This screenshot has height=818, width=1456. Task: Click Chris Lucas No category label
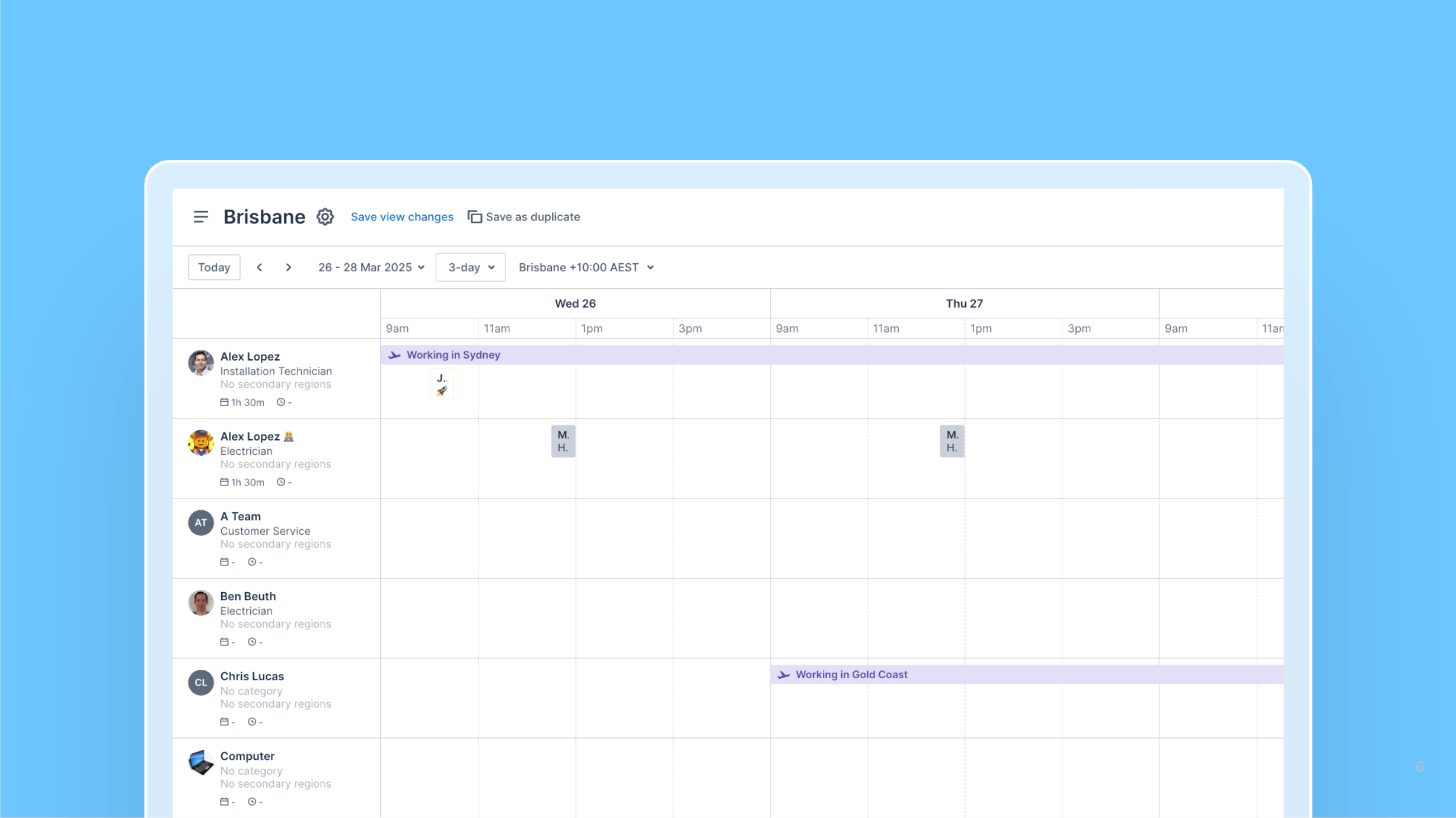[x=251, y=691]
